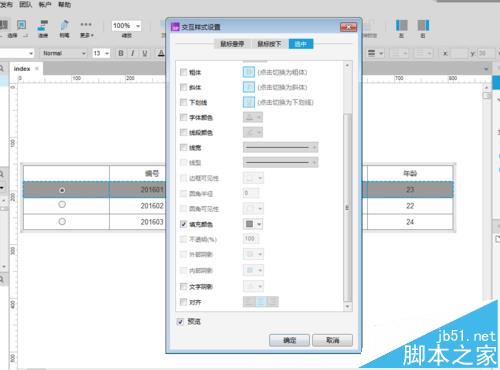This screenshot has width=500, height=370.
Task: Click the dialog scrollbar up arrow
Action: (x=347, y=66)
